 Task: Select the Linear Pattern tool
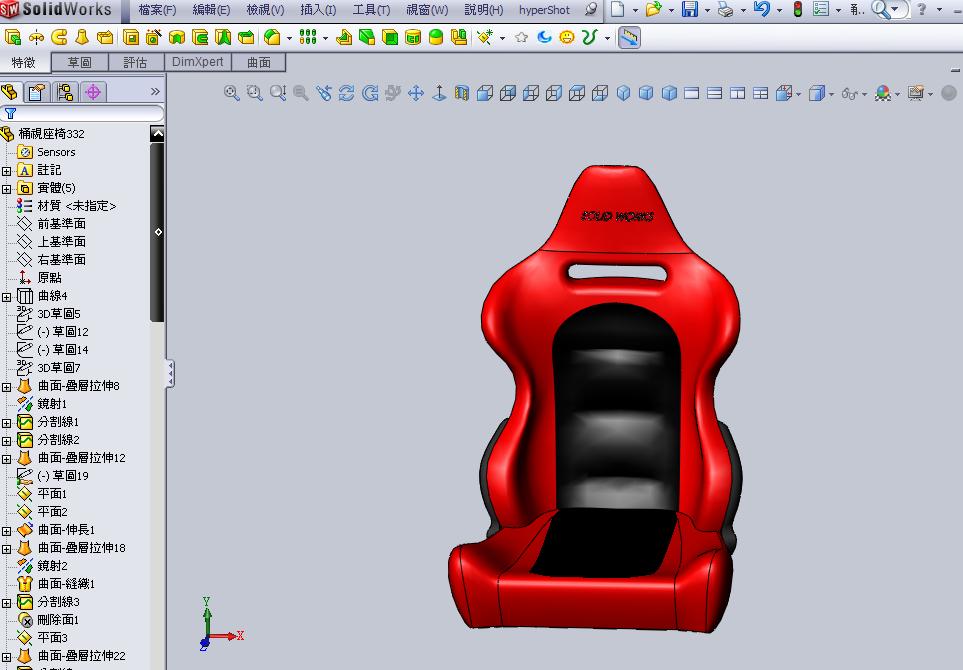pos(308,37)
